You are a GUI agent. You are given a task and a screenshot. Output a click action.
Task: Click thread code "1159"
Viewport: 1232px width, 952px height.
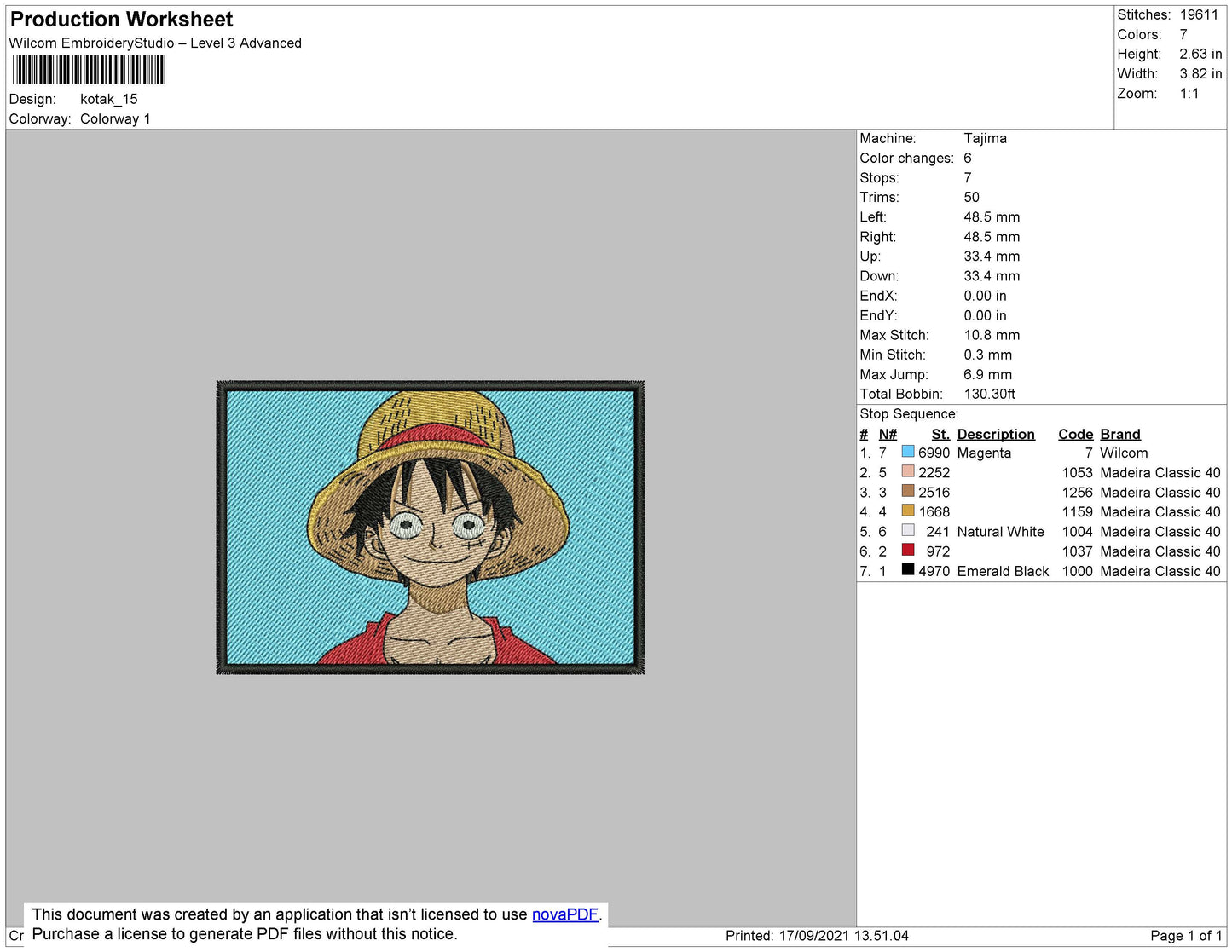[x=1077, y=511]
